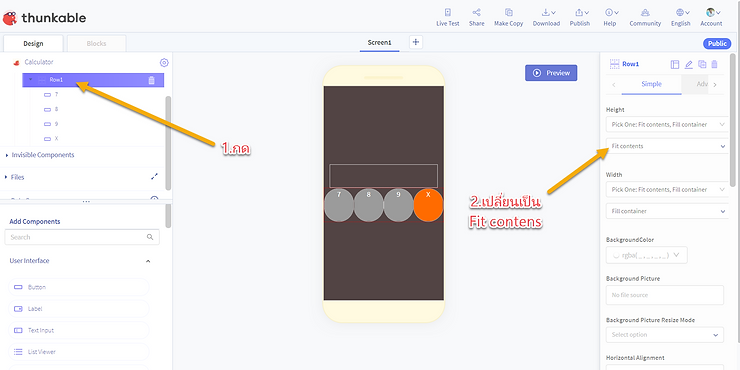740x370 pixels.
Task: Click the properties panel scrollbar
Action: tap(732, 120)
